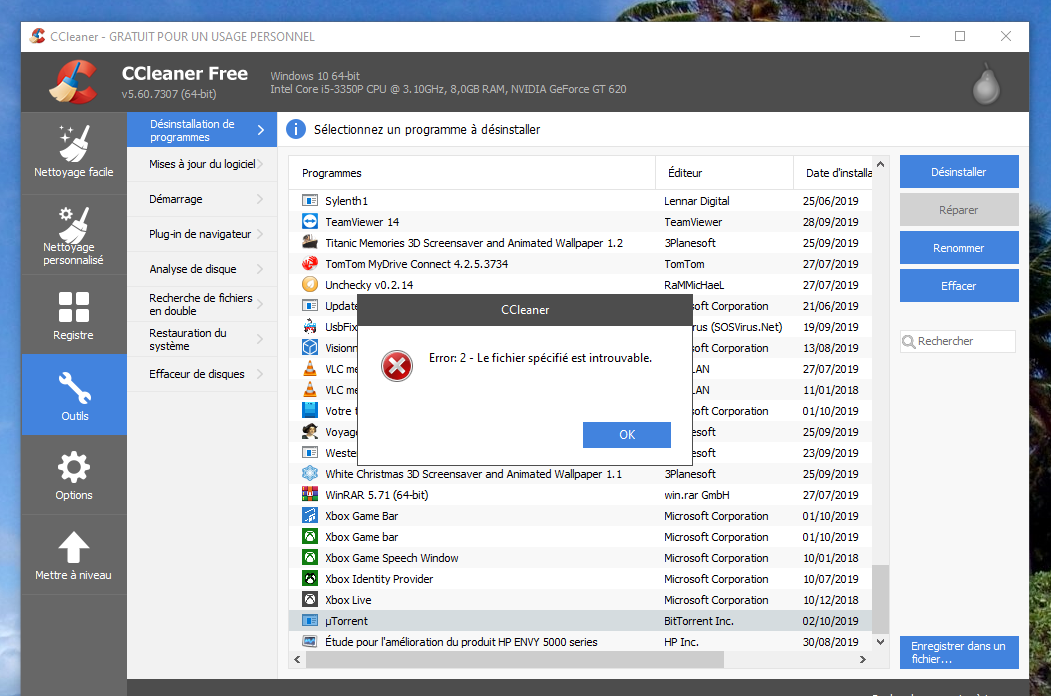Select the Xbox Game Speech Window icon
Image resolution: width=1051 pixels, height=696 pixels.
pos(310,558)
